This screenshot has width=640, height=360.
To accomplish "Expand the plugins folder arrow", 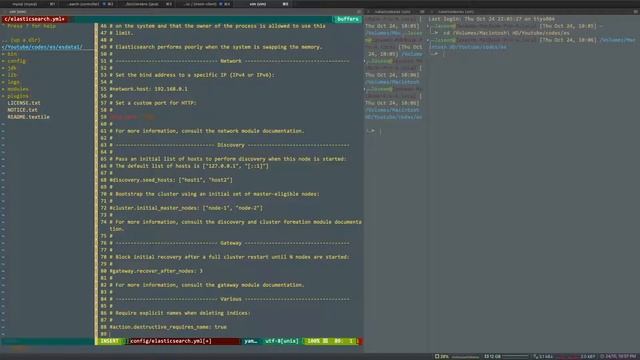I will pyautogui.click(x=3, y=96).
